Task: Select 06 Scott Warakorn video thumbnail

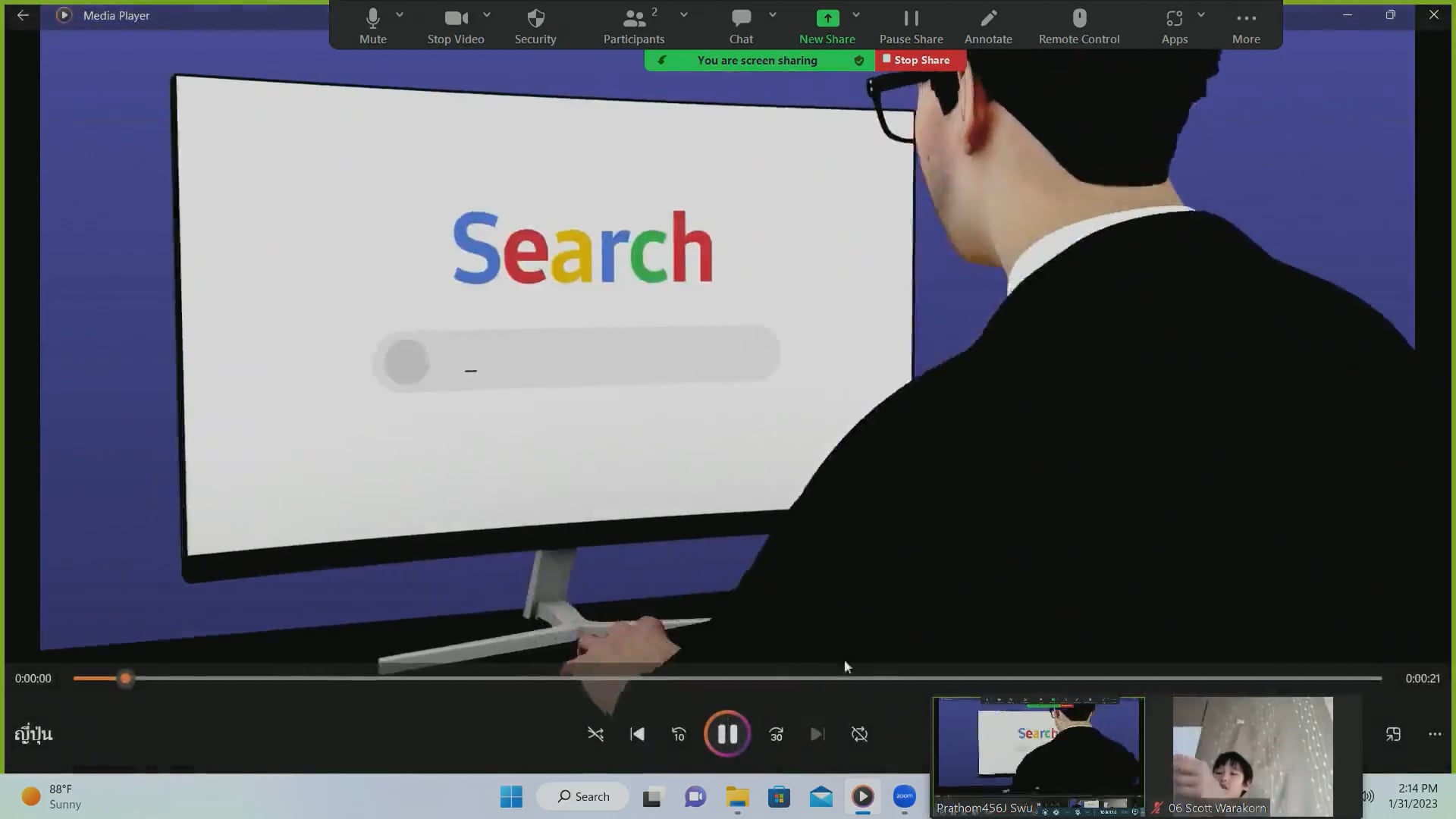Action: [x=1253, y=757]
